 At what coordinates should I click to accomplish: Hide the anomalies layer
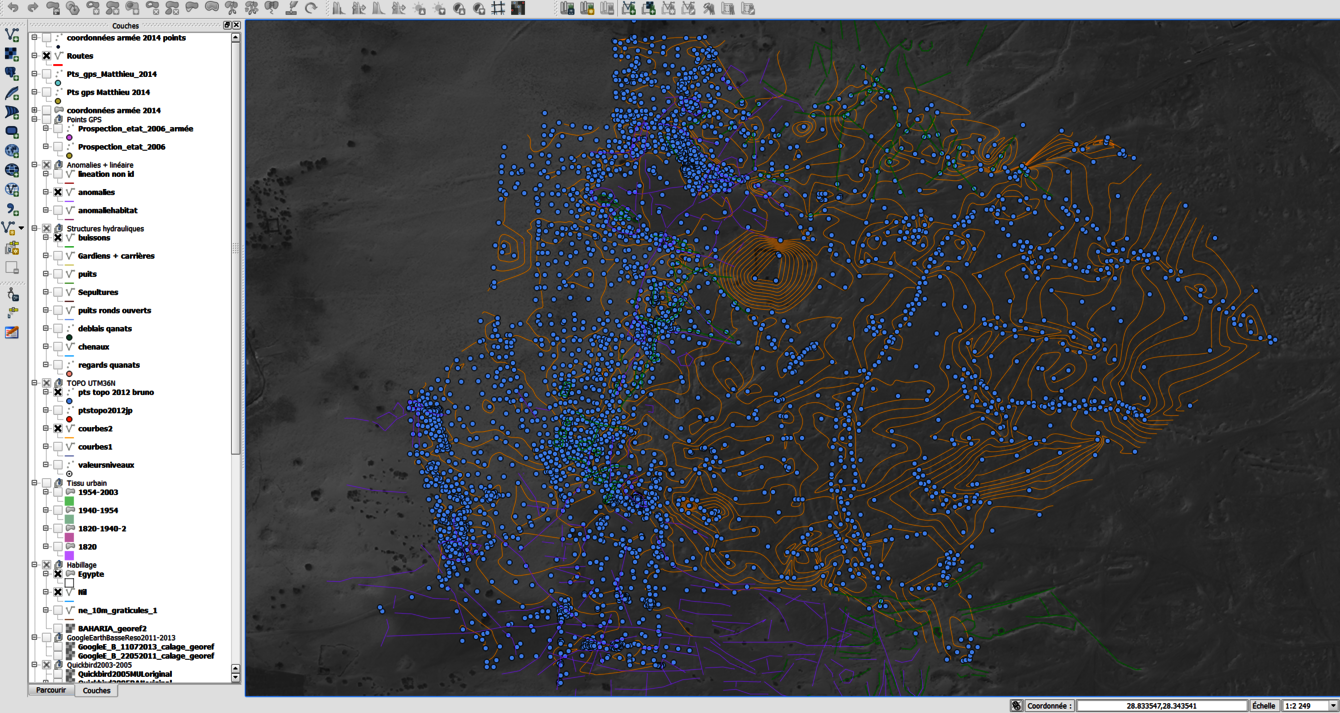58,192
